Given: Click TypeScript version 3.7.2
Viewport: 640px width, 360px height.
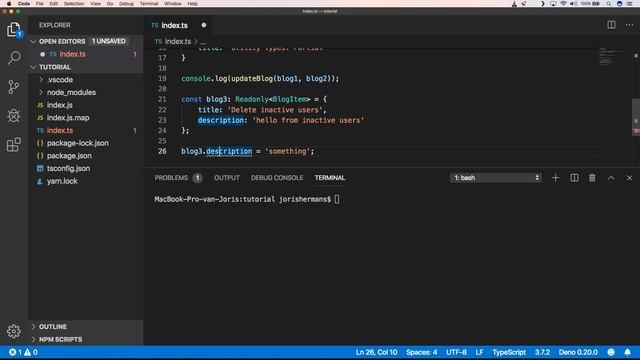Looking at the screenshot, I should coord(542,352).
